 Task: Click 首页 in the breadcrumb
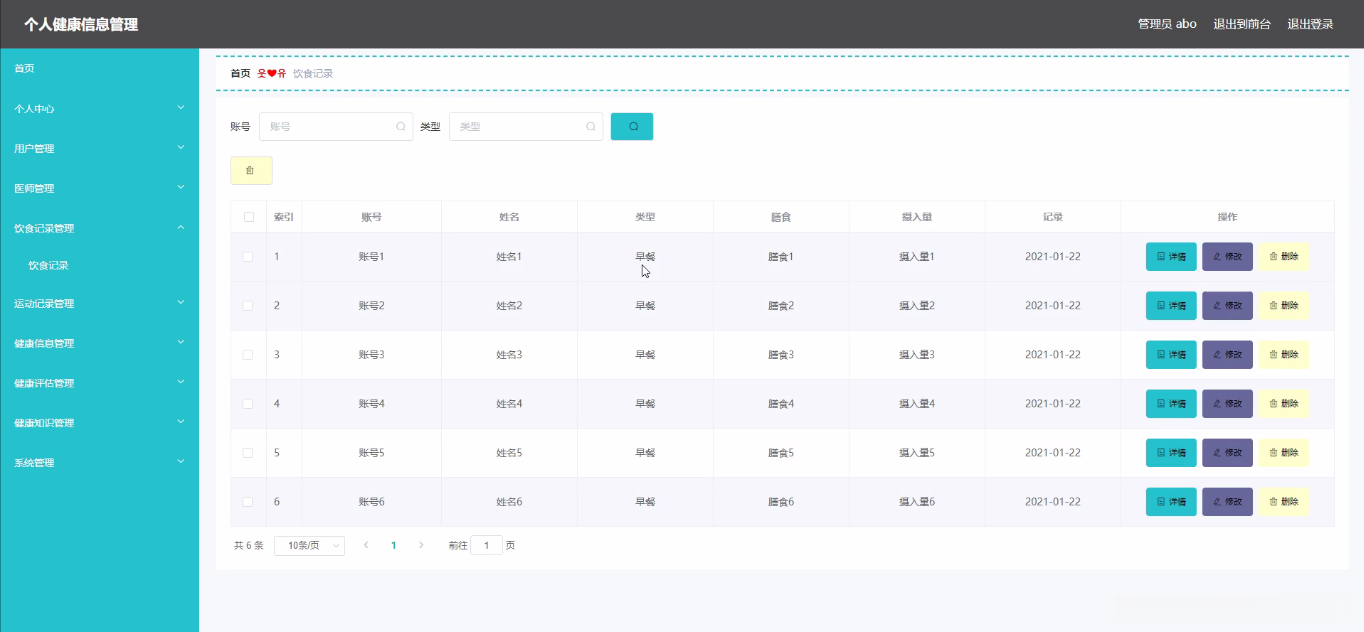[x=240, y=73]
